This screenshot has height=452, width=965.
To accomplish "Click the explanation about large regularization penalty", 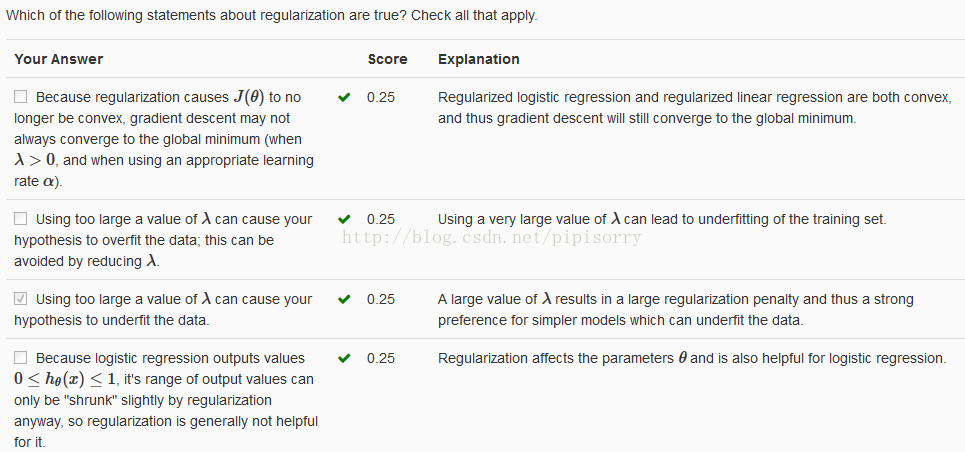I will (x=675, y=309).
